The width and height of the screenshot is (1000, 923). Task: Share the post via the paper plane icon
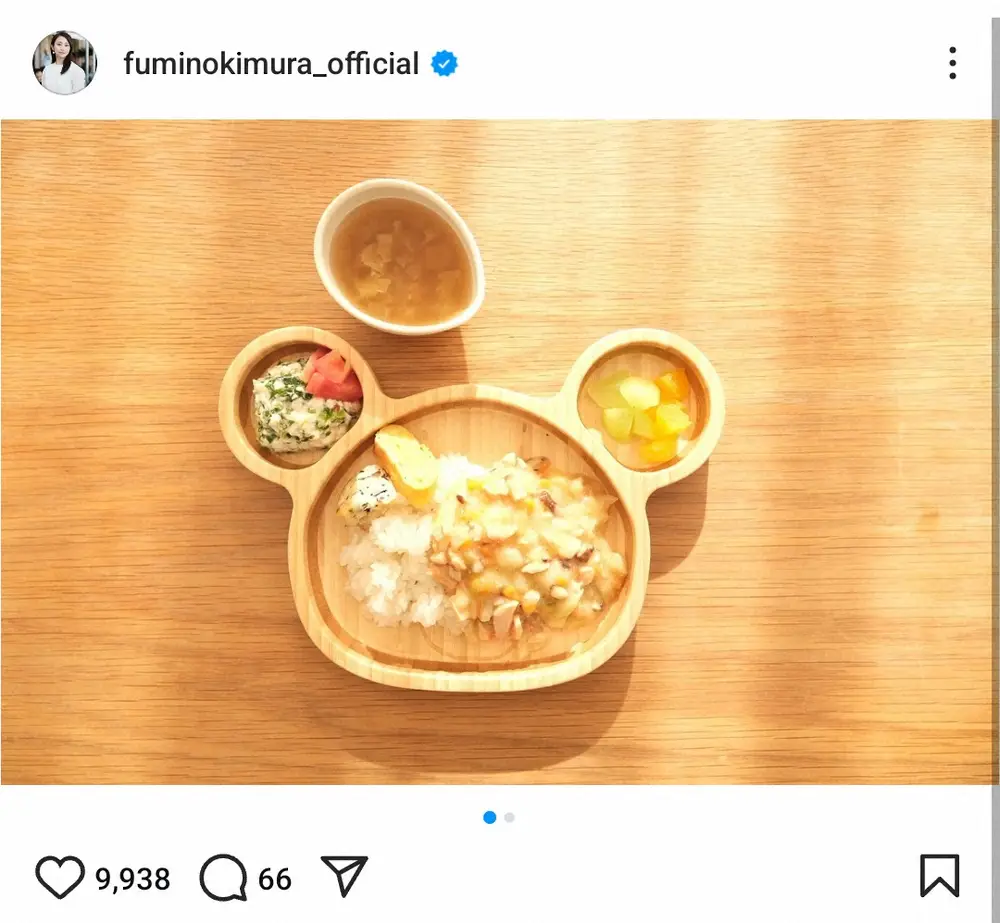(345, 876)
